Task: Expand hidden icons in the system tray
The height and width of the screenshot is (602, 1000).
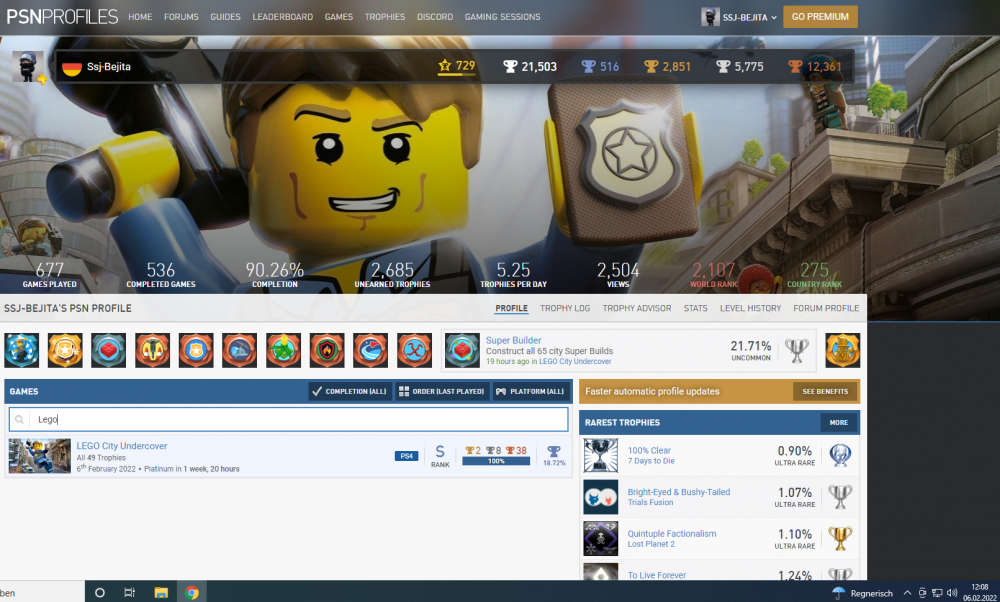Action: [907, 592]
